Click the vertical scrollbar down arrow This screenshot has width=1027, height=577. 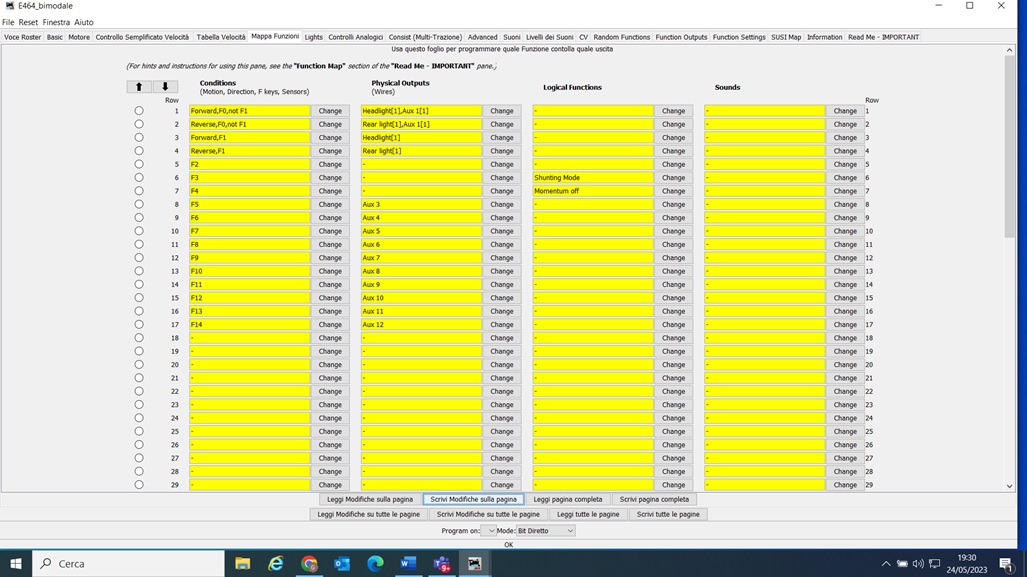(1009, 486)
